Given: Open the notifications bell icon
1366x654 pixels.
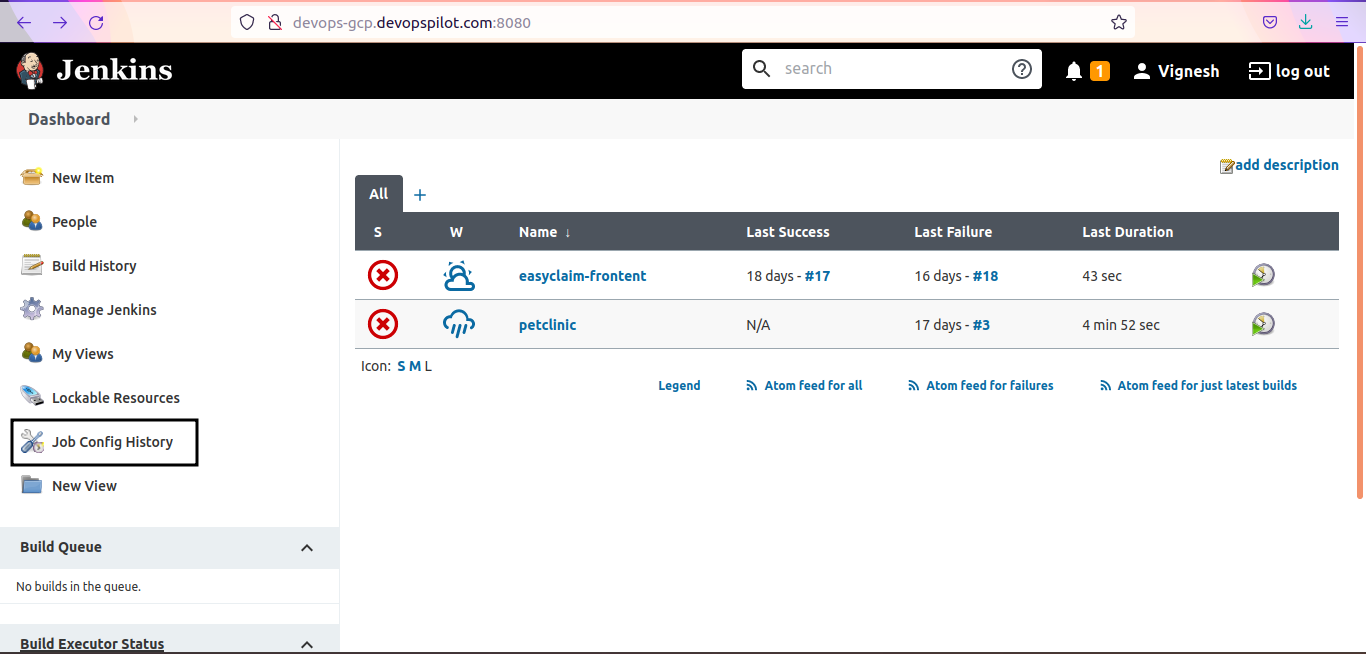Looking at the screenshot, I should point(1074,71).
